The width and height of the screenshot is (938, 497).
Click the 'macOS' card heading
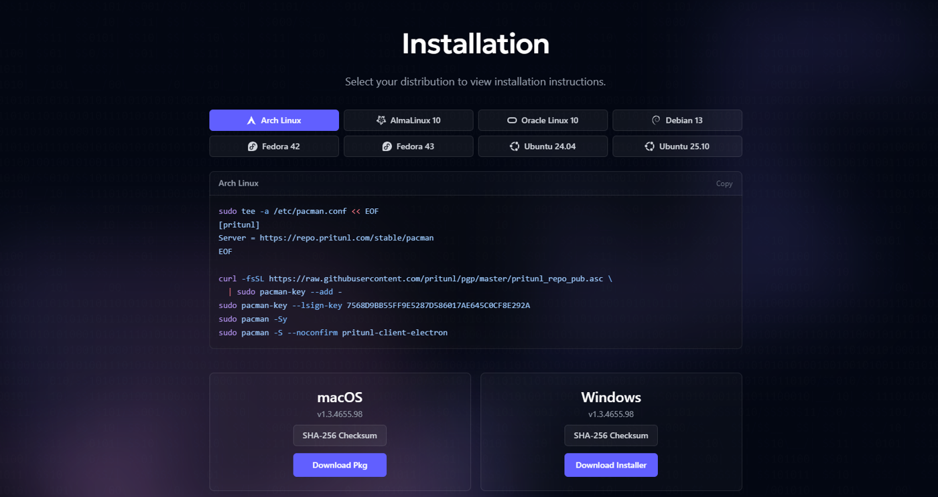(340, 397)
